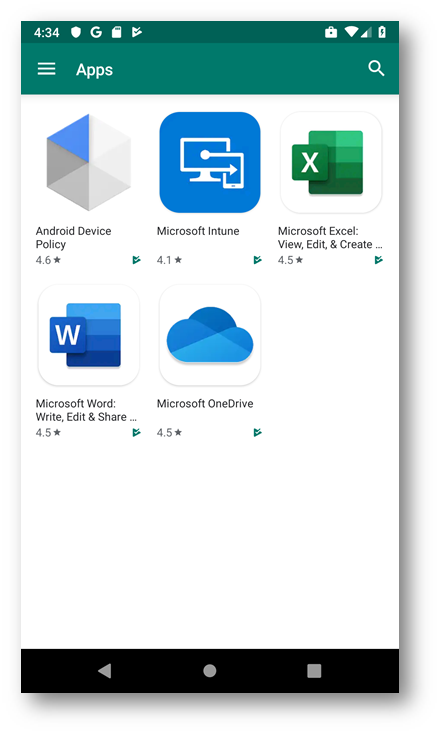
Task: Tap the shield icon in status bar
Action: (x=76, y=32)
